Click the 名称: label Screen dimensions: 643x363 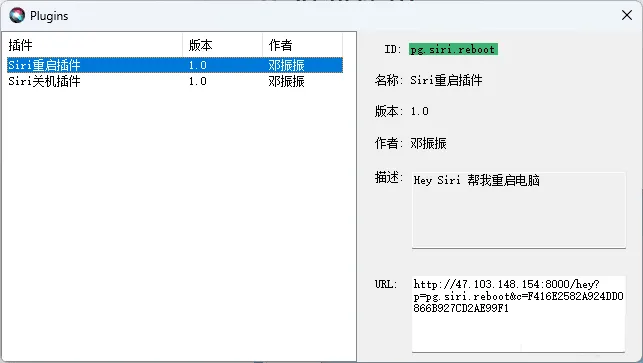pos(389,80)
